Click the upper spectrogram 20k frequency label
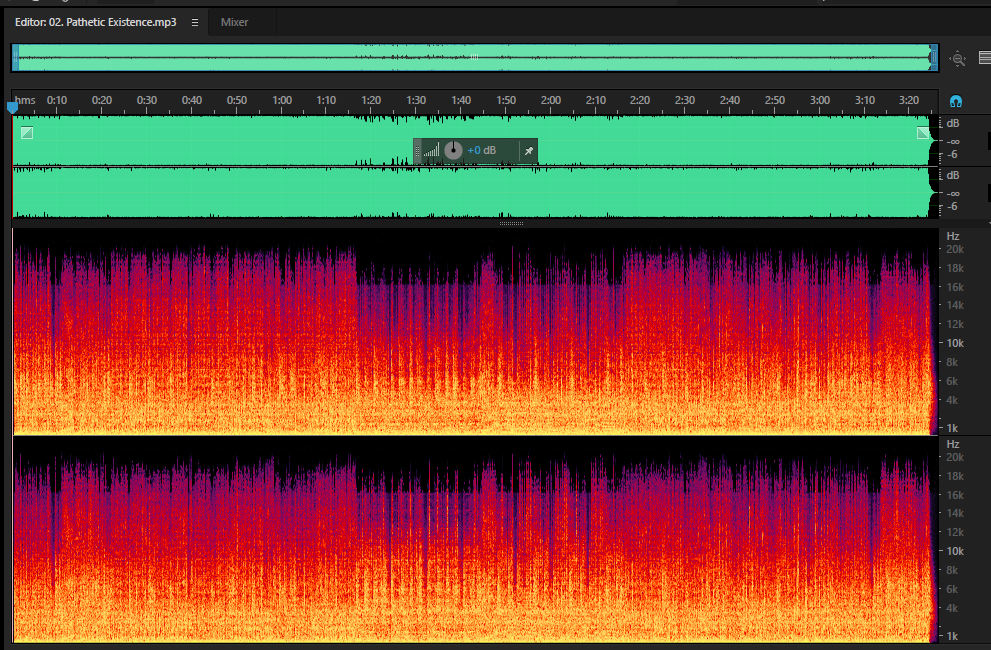This screenshot has width=991, height=650. [954, 250]
